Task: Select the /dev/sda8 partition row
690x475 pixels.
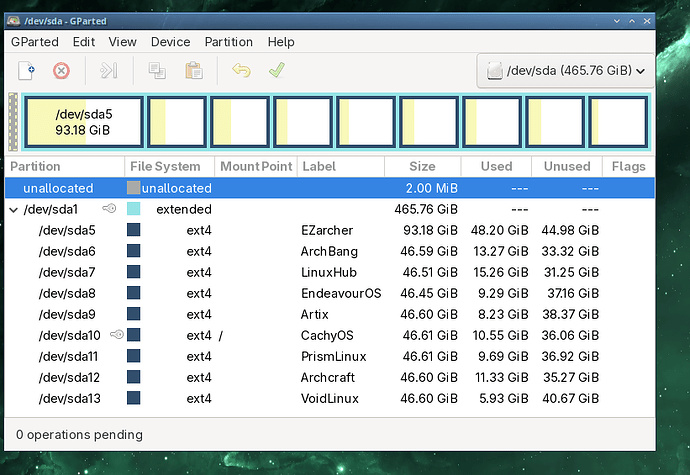Action: tap(330, 293)
